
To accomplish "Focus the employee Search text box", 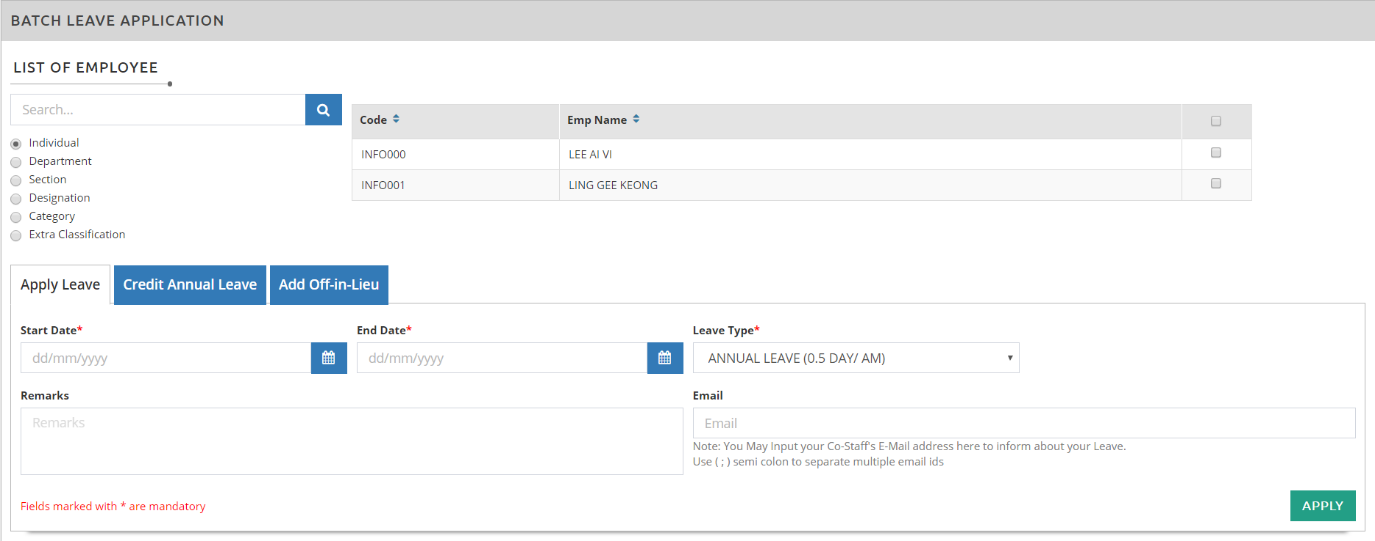I will click(157, 110).
